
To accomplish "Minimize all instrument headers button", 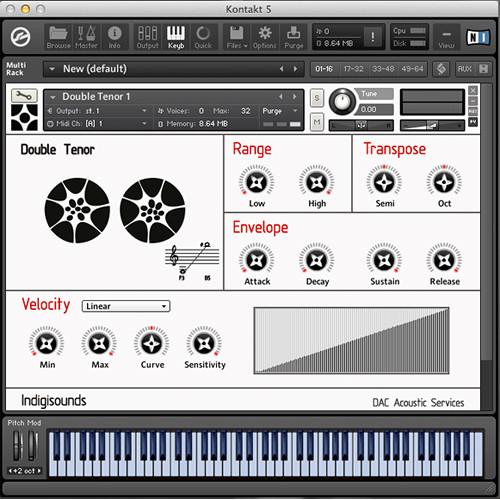I will (483, 69).
